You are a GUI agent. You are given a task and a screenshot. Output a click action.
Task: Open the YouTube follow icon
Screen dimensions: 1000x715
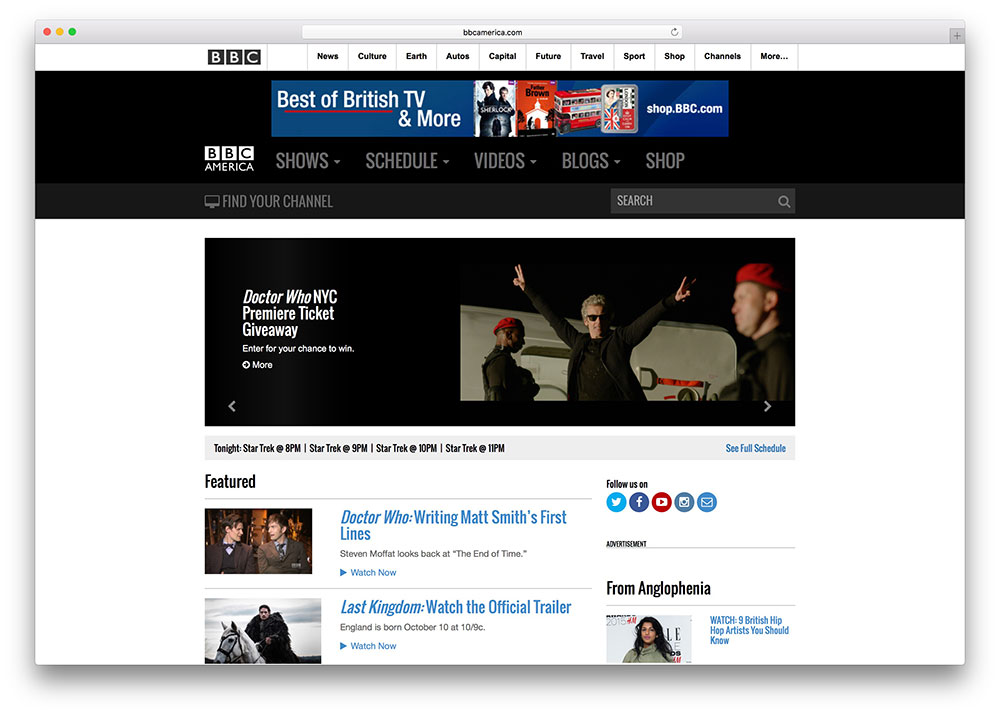click(x=661, y=502)
